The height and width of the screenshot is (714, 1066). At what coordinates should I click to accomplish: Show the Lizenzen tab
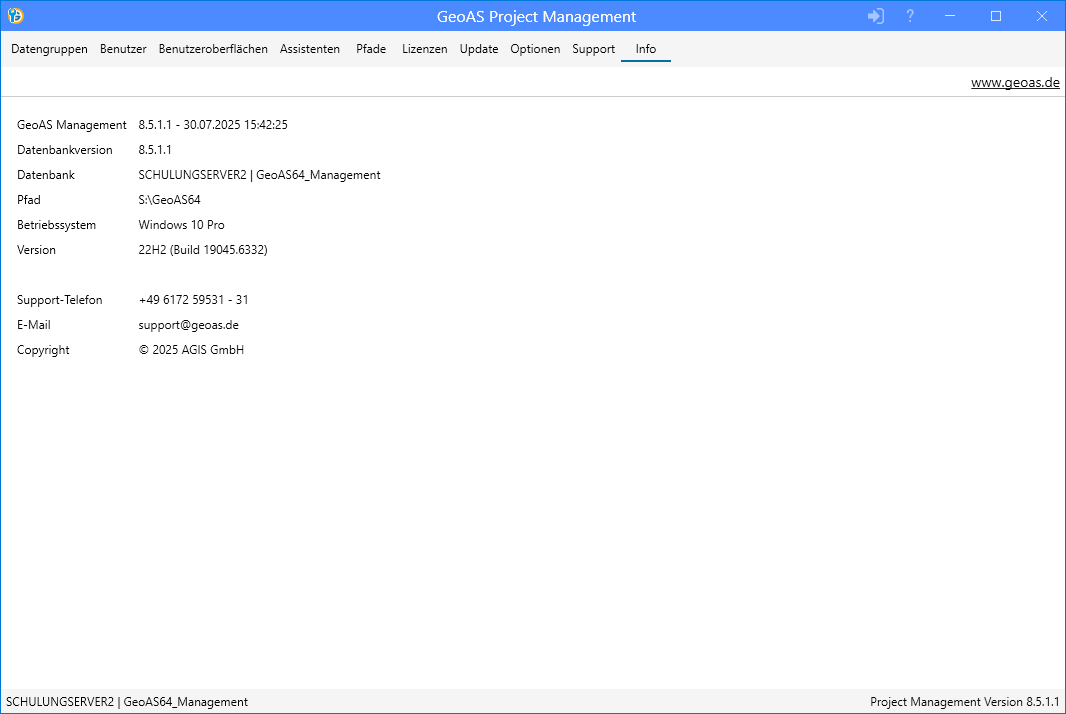coord(425,49)
